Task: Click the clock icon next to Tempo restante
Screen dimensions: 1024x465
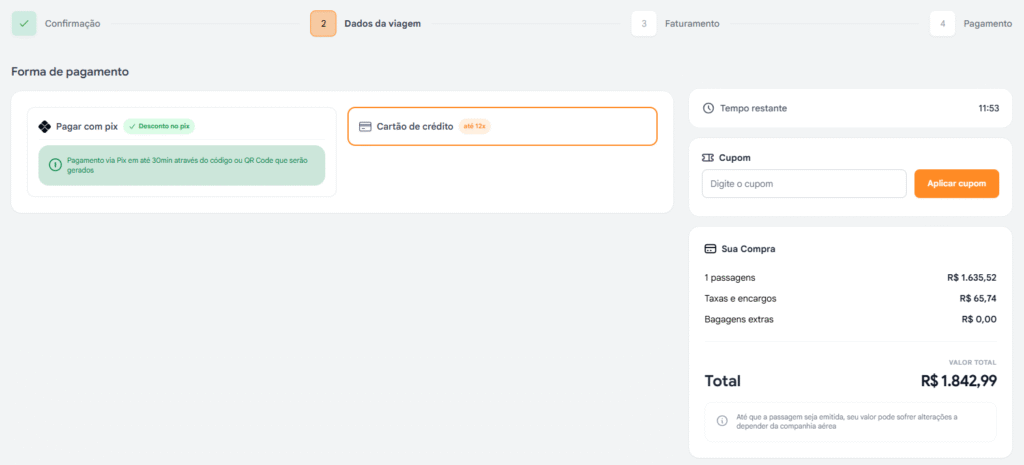Action: coord(709,108)
